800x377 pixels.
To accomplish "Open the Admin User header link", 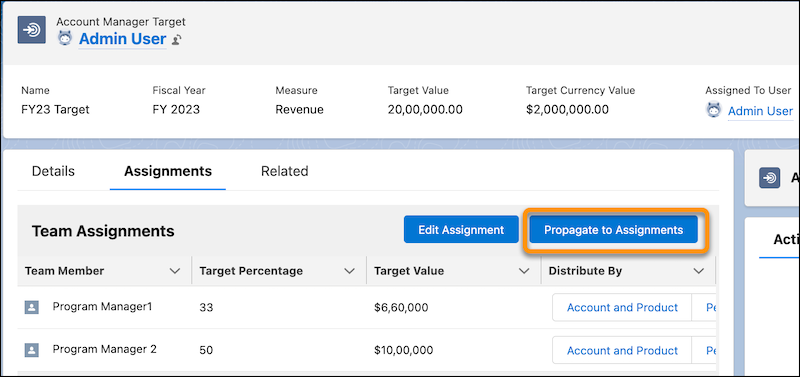I will (x=122, y=39).
